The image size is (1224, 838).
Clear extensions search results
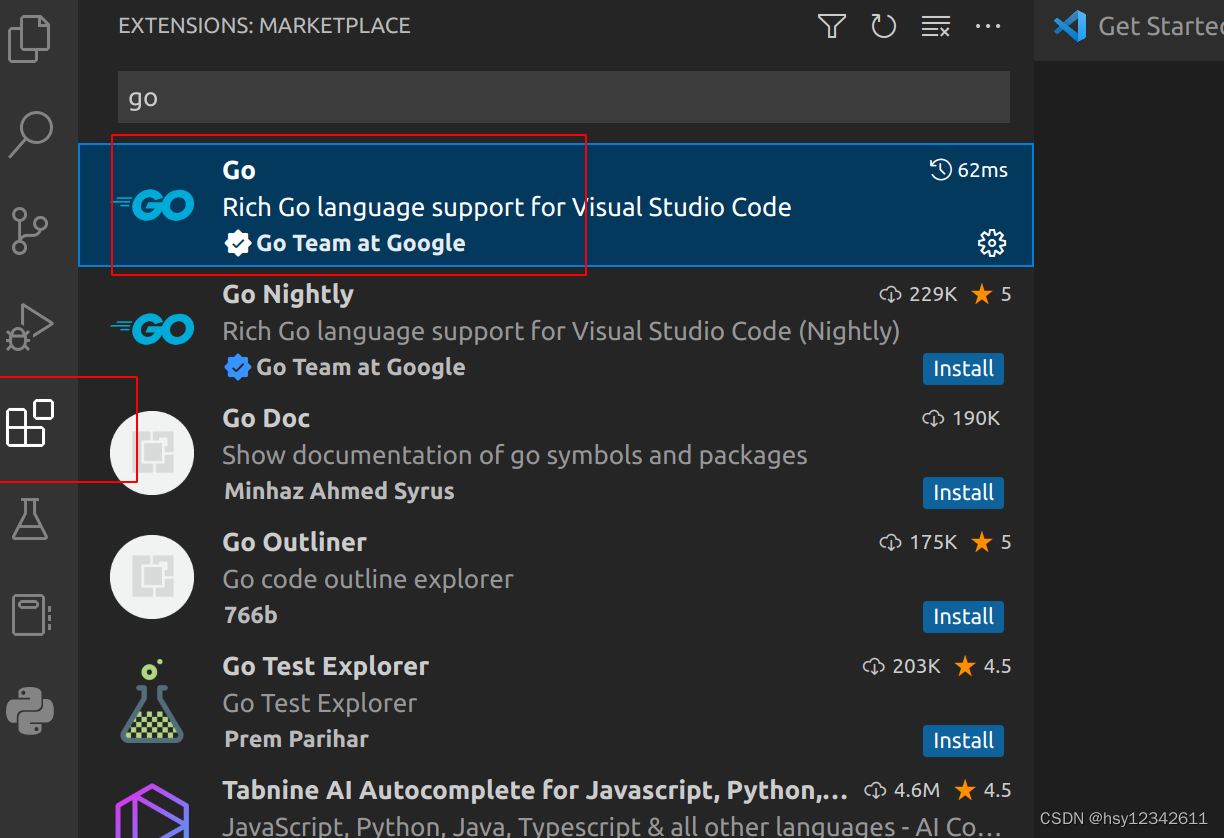(x=935, y=26)
